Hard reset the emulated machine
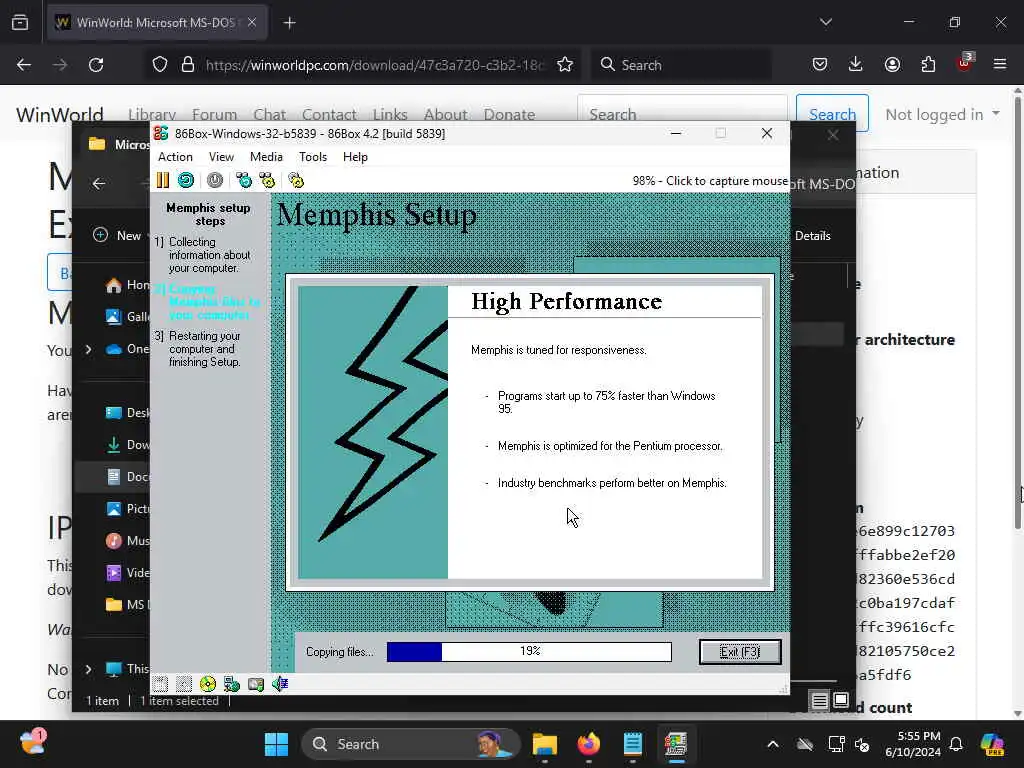Screen dimensions: 1024x768 (x=186, y=180)
